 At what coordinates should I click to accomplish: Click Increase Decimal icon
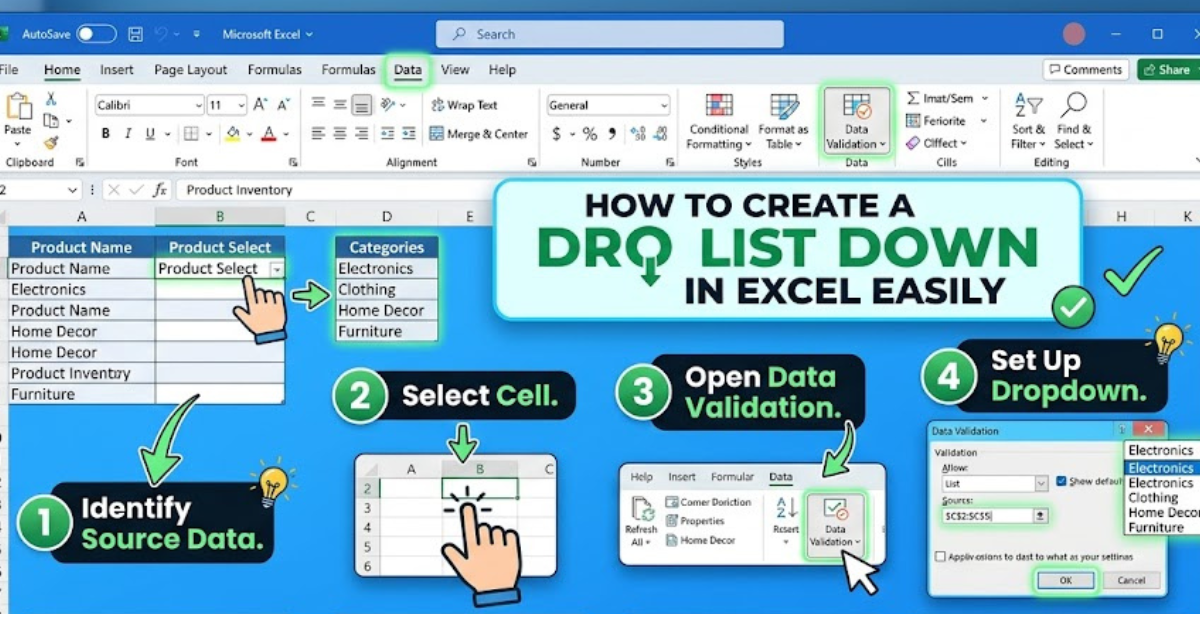pyautogui.click(x=637, y=134)
